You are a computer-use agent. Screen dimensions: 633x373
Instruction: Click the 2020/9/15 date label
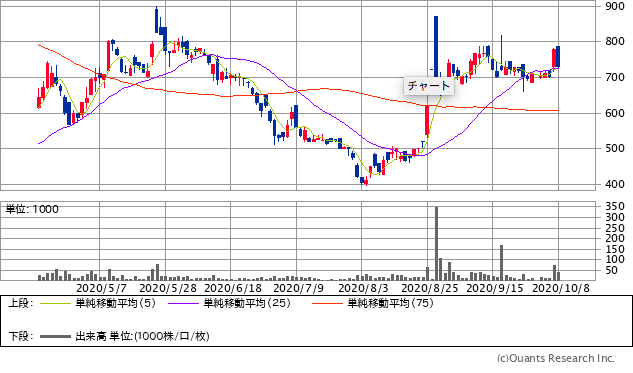tap(495, 288)
